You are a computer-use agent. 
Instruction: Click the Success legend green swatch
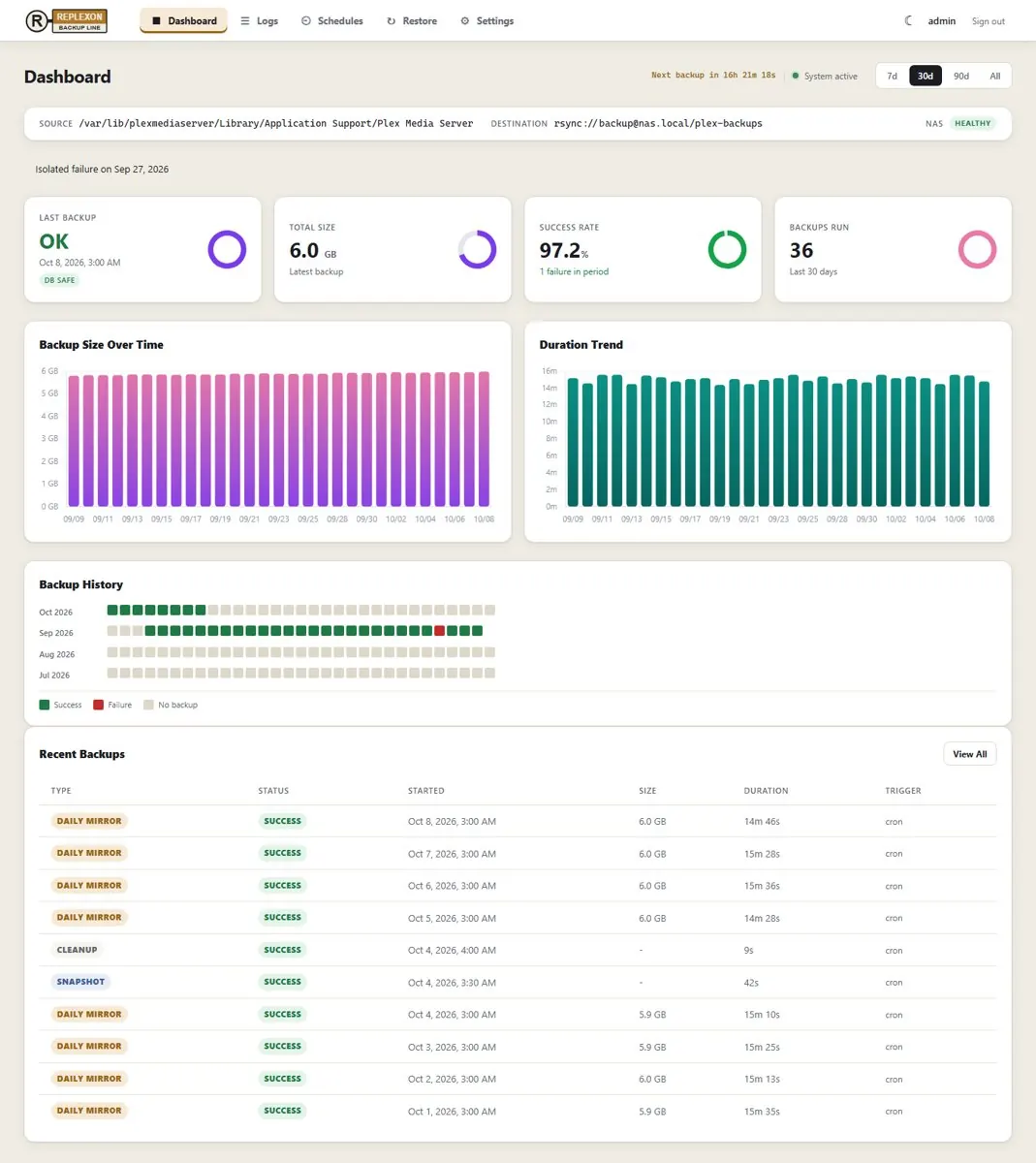coord(45,705)
